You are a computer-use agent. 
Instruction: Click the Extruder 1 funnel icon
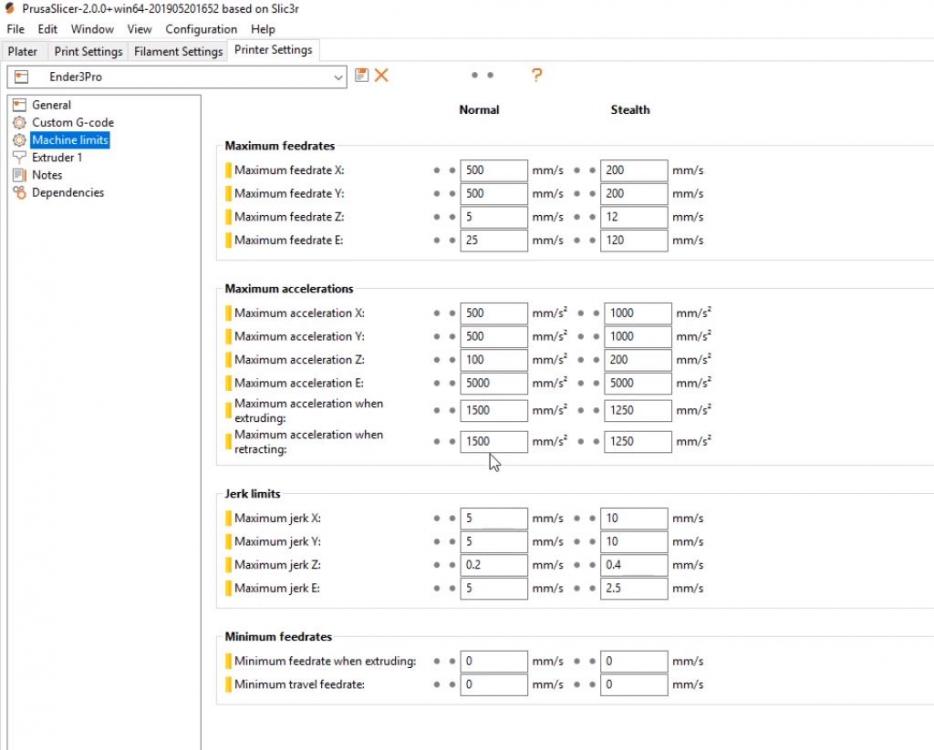pos(20,158)
